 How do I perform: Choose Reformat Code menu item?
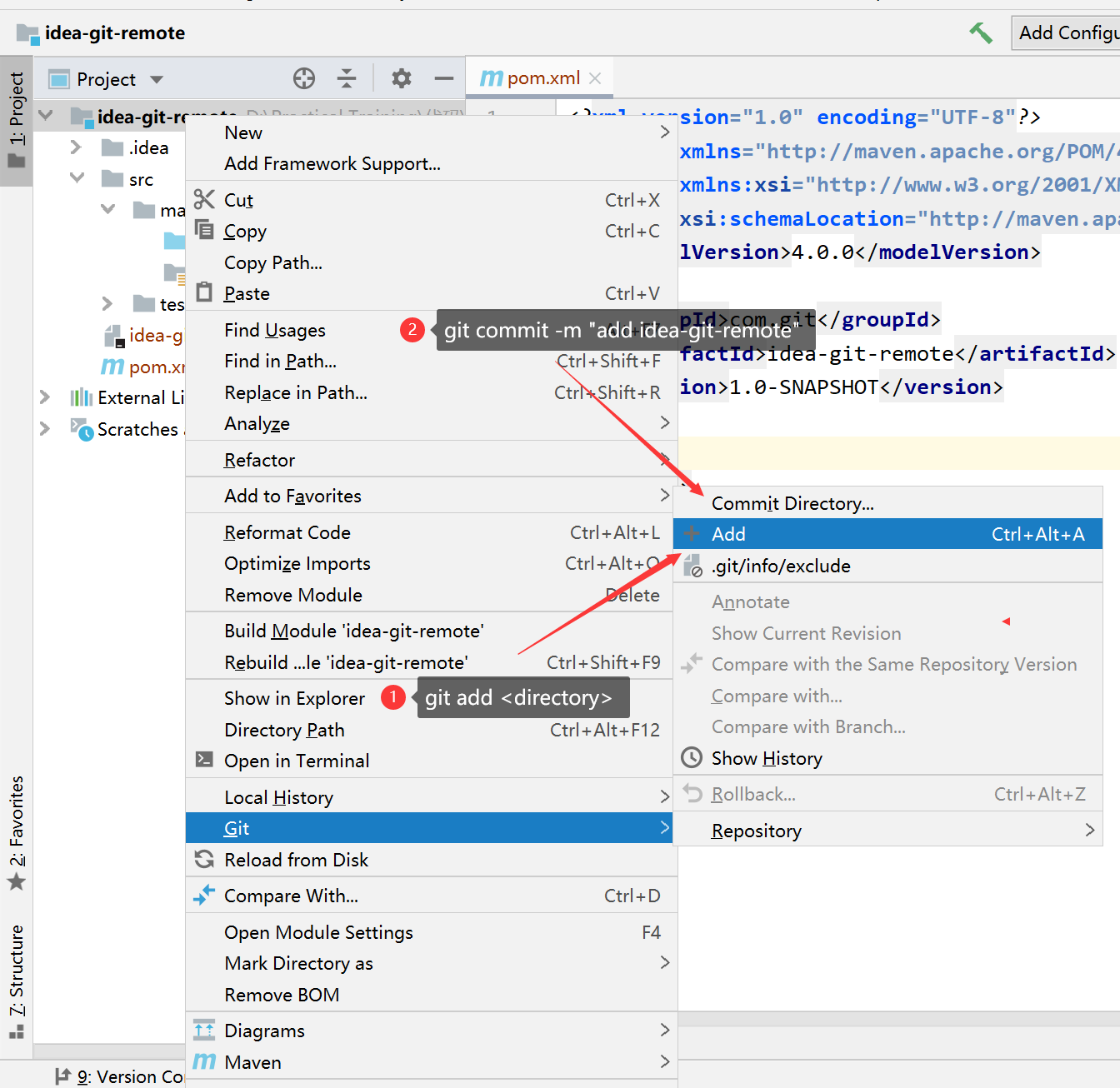[x=429, y=532]
